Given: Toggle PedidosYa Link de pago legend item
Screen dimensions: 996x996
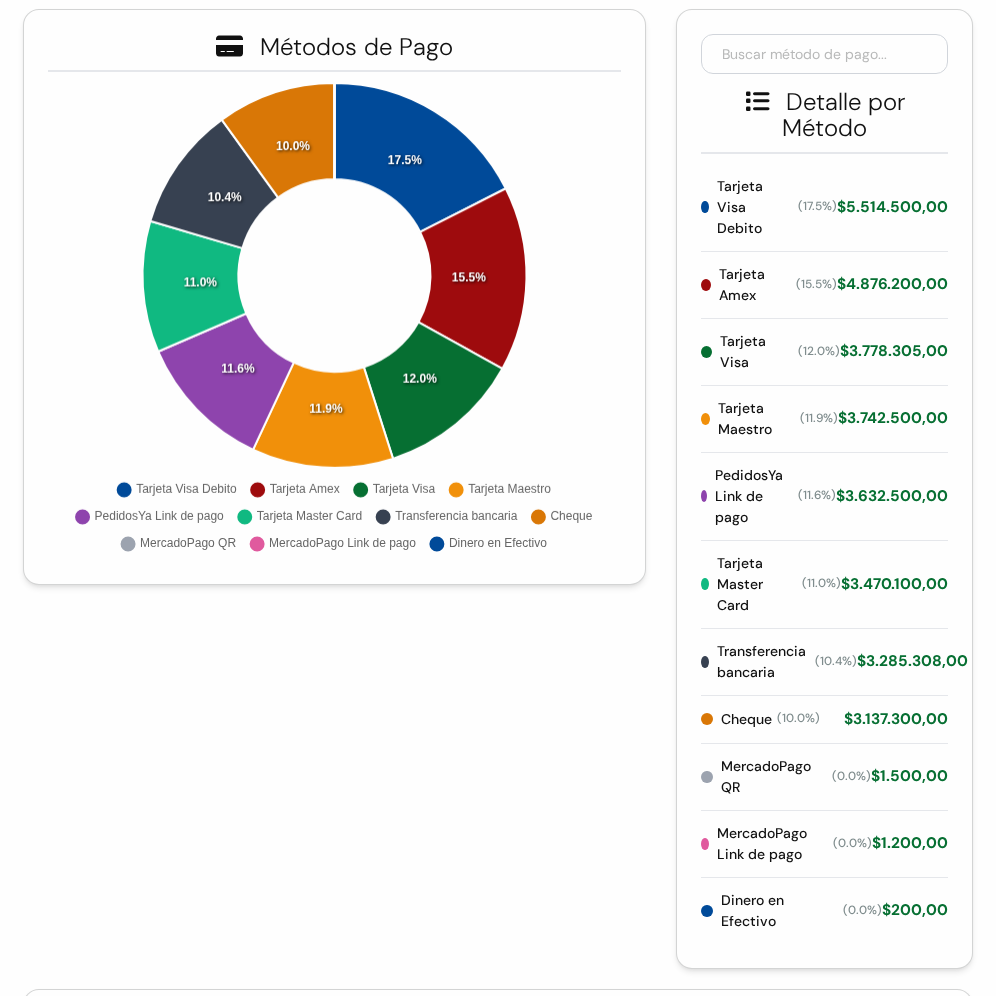Looking at the screenshot, I should (x=149, y=516).
